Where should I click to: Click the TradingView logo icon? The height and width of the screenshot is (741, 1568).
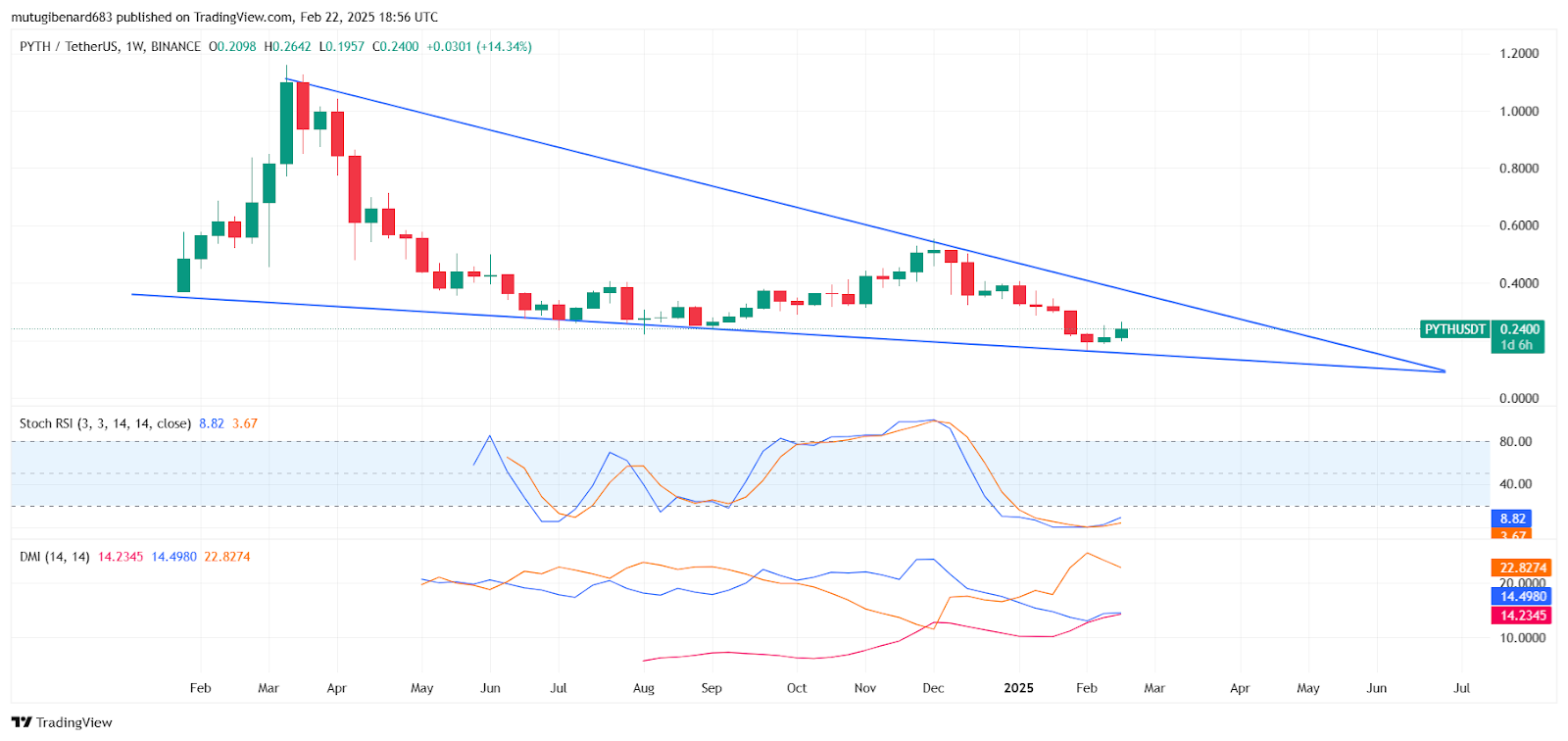(22, 722)
